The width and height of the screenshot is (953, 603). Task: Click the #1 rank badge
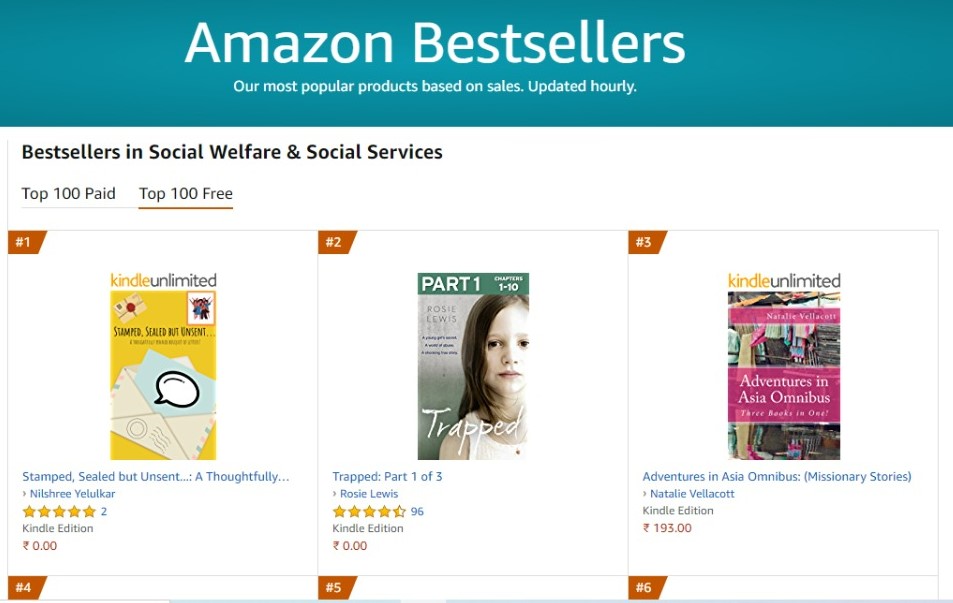(x=24, y=242)
